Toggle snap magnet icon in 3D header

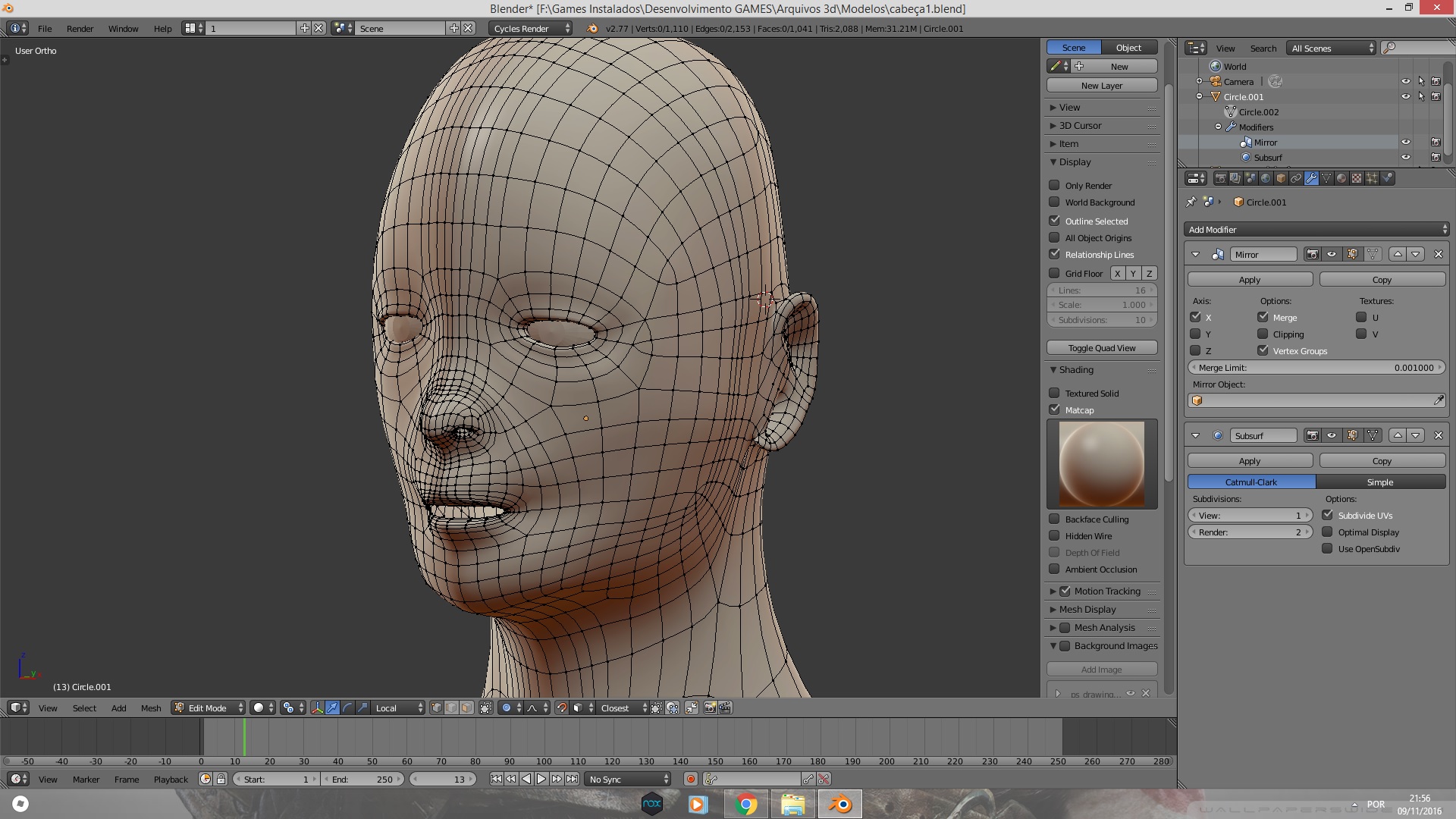[x=562, y=708]
